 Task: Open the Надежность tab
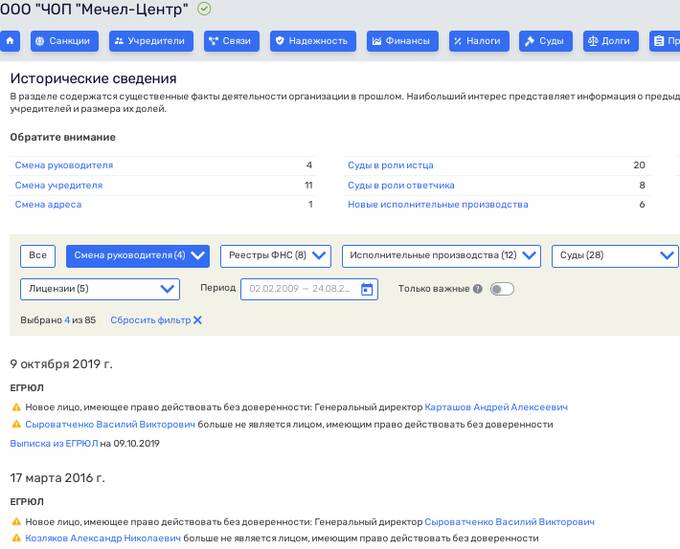point(313,41)
